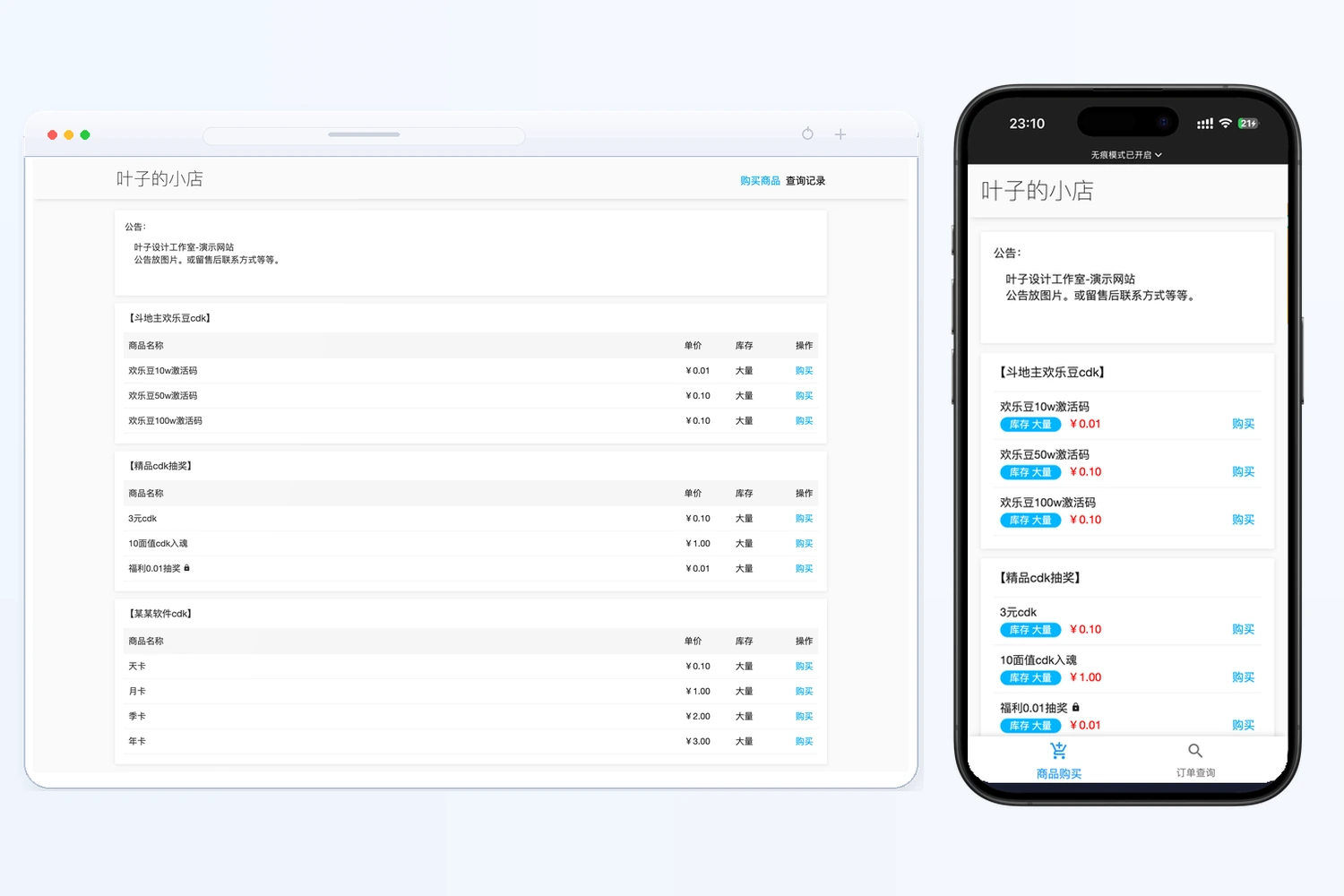The width and height of the screenshot is (1344, 896).
Task: Tap phone clock showing 23:10
Action: [x=1027, y=124]
